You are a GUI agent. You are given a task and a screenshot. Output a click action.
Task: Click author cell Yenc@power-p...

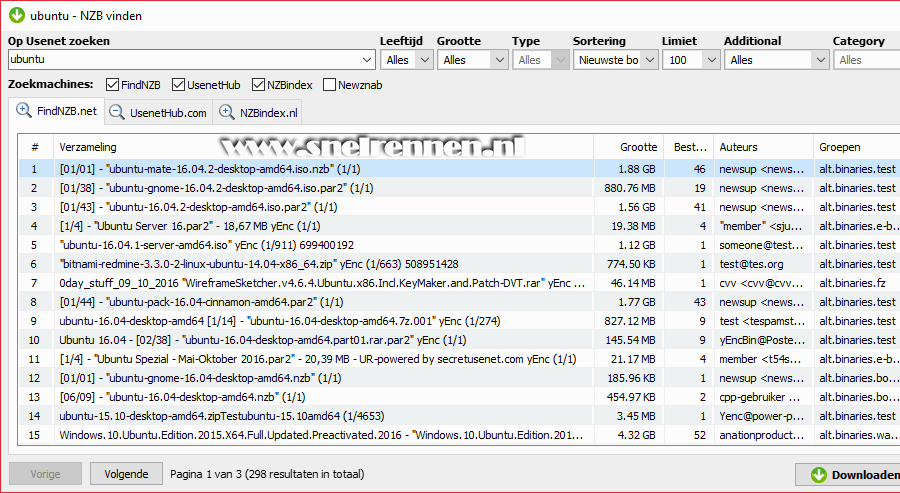[x=761, y=416]
